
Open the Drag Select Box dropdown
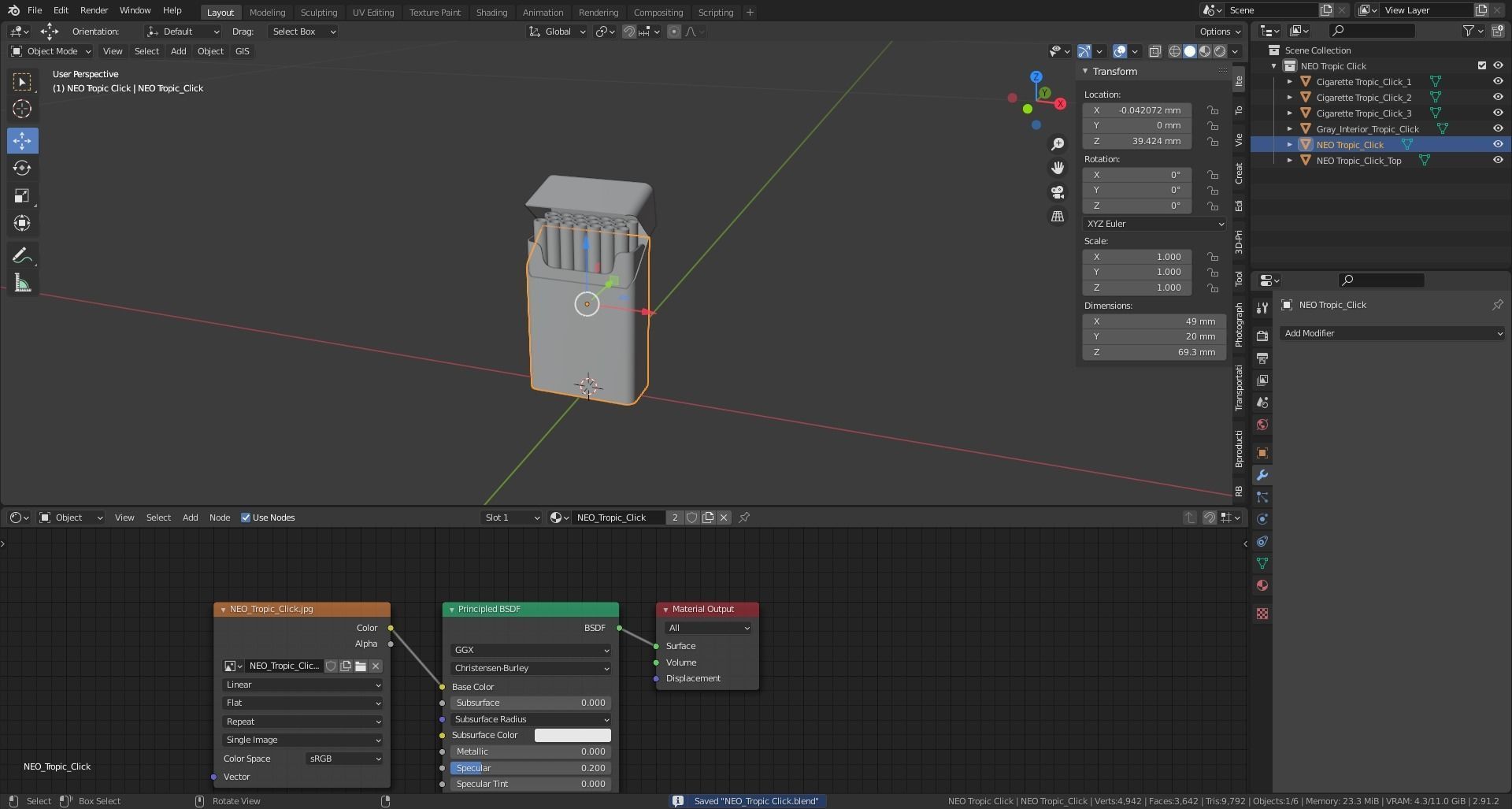click(303, 32)
